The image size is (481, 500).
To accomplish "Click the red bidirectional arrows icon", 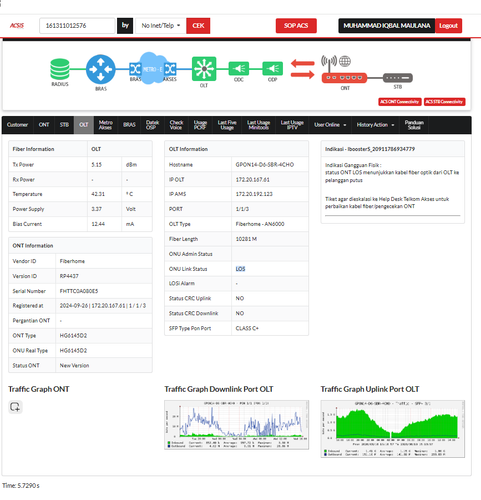I will point(302,69).
